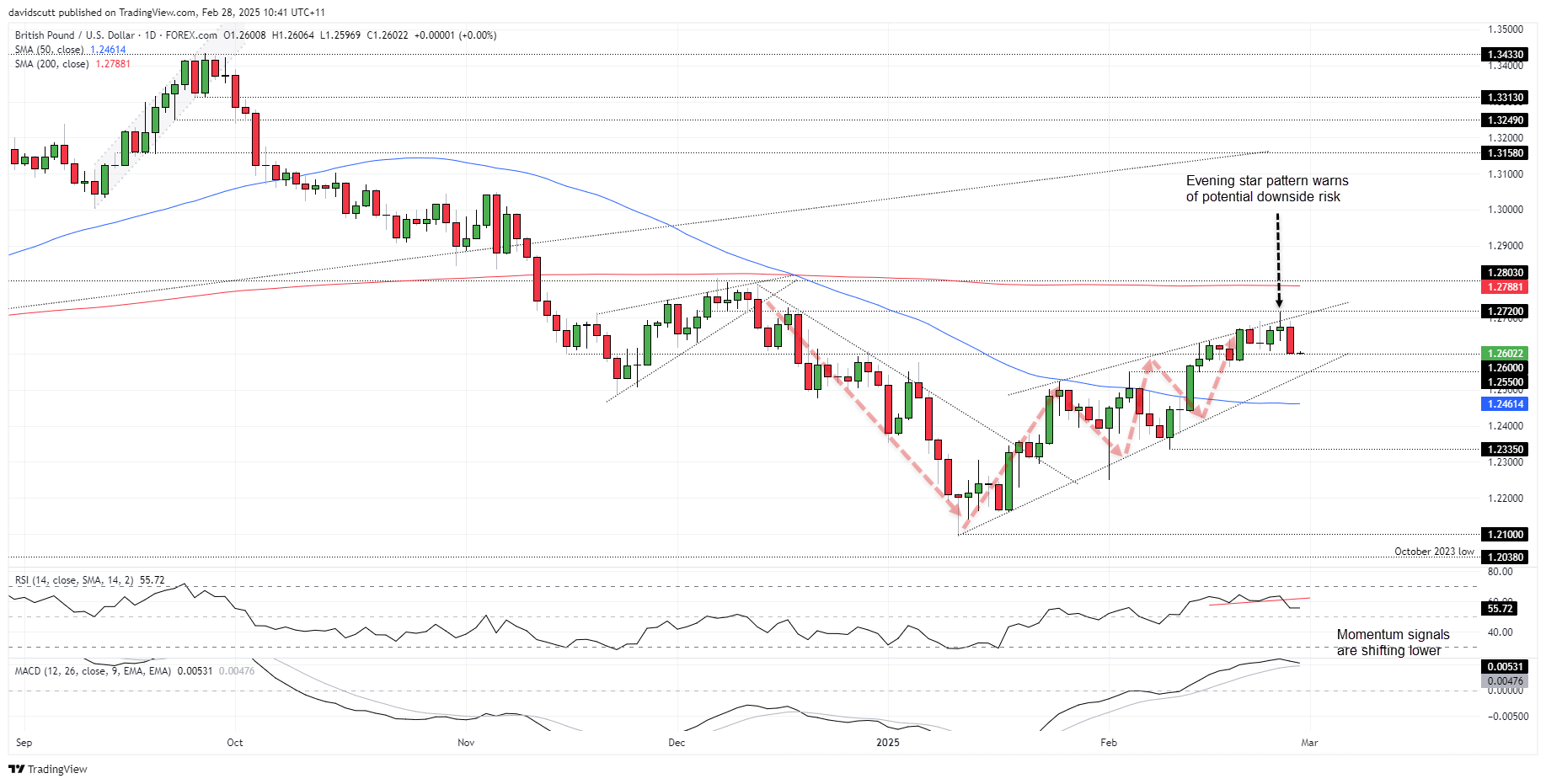Click the RSI (14, close, SMA, 14, 2) legend
The height and width of the screenshot is (784, 1546).
(x=74, y=580)
